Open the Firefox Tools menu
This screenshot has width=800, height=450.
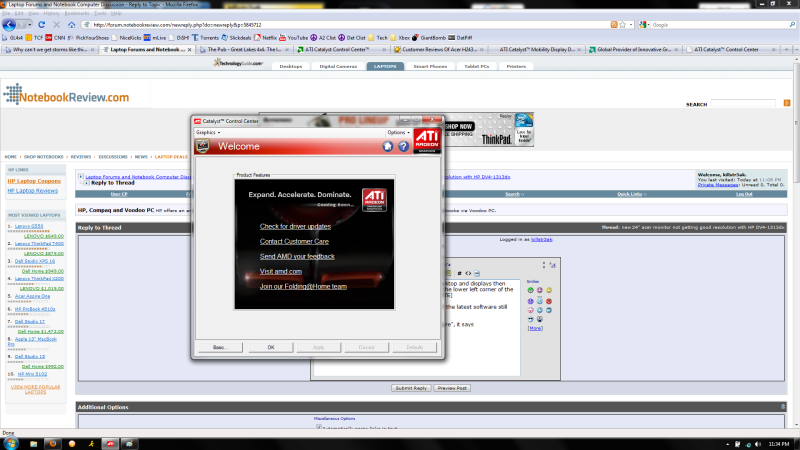pos(100,13)
